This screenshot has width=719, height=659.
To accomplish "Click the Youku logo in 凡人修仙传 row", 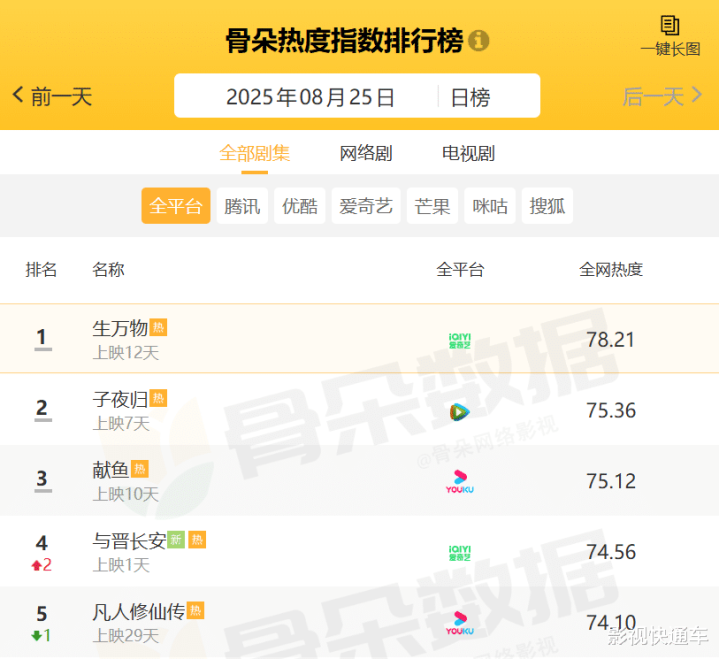I will [x=459, y=623].
